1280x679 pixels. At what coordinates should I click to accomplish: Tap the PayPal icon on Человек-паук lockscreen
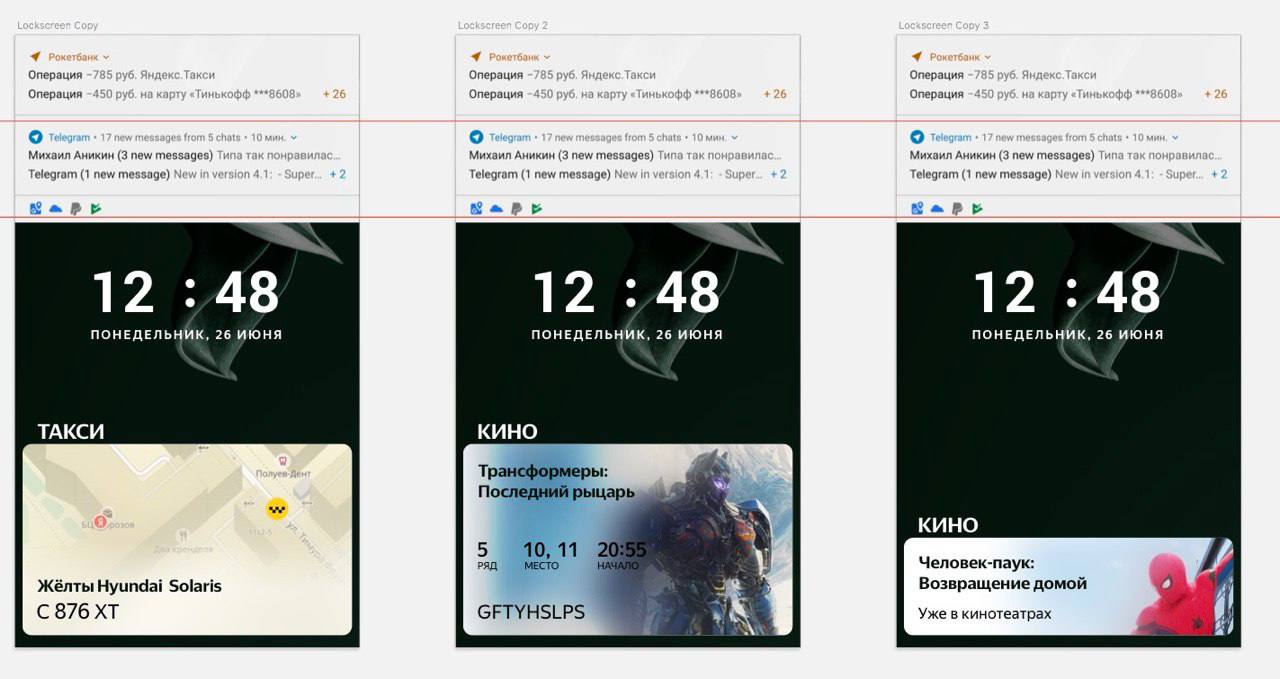coord(957,209)
